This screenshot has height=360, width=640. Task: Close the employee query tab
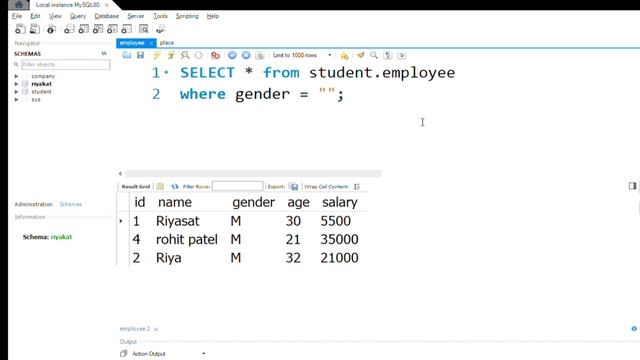pyautogui.click(x=151, y=43)
